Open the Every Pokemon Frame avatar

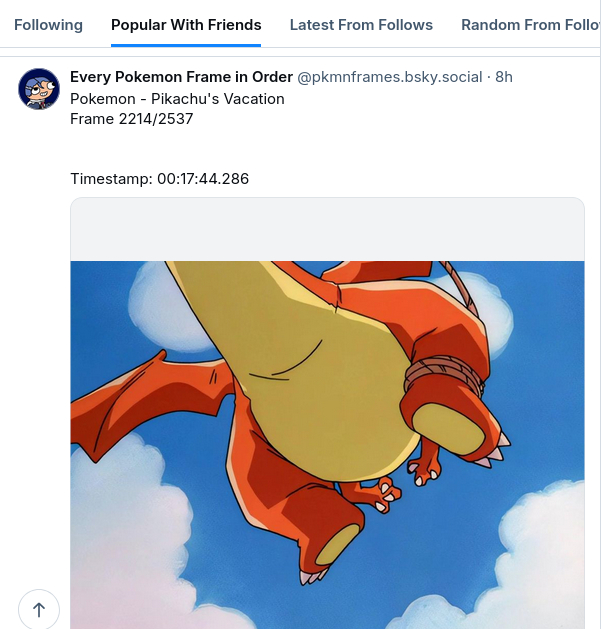click(39, 89)
